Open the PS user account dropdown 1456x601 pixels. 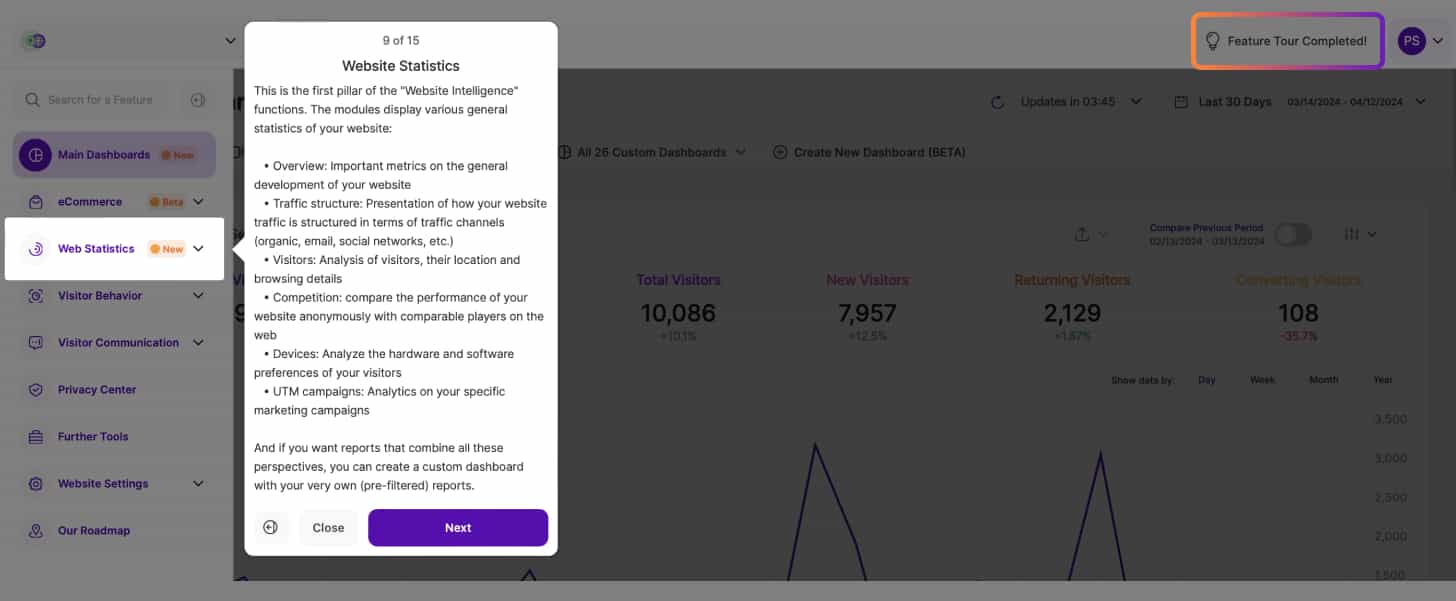pyautogui.click(x=1421, y=41)
